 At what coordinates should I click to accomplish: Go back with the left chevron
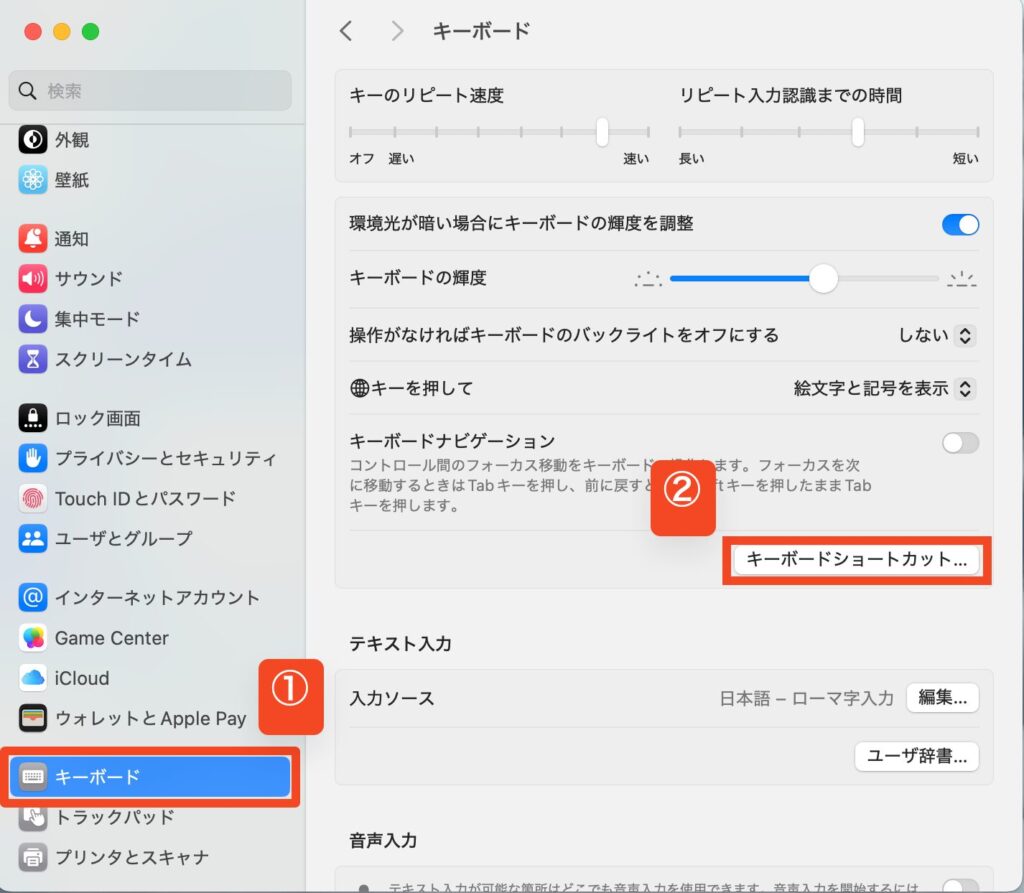(346, 31)
